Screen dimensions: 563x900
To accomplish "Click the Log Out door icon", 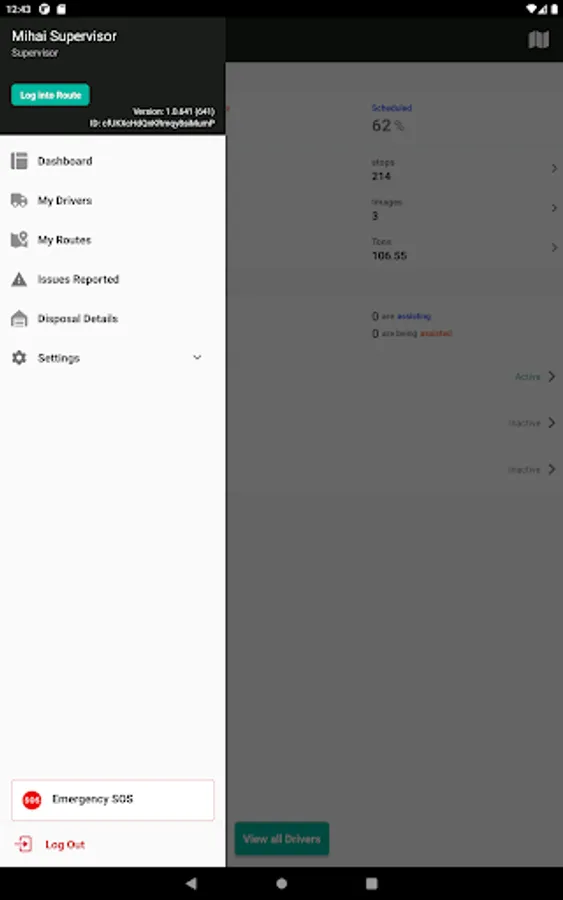I will point(24,844).
